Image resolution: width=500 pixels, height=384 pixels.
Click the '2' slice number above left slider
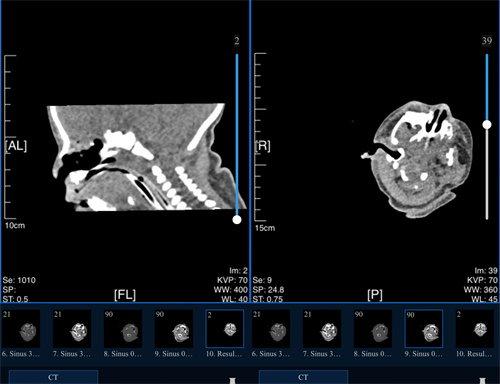tap(237, 41)
